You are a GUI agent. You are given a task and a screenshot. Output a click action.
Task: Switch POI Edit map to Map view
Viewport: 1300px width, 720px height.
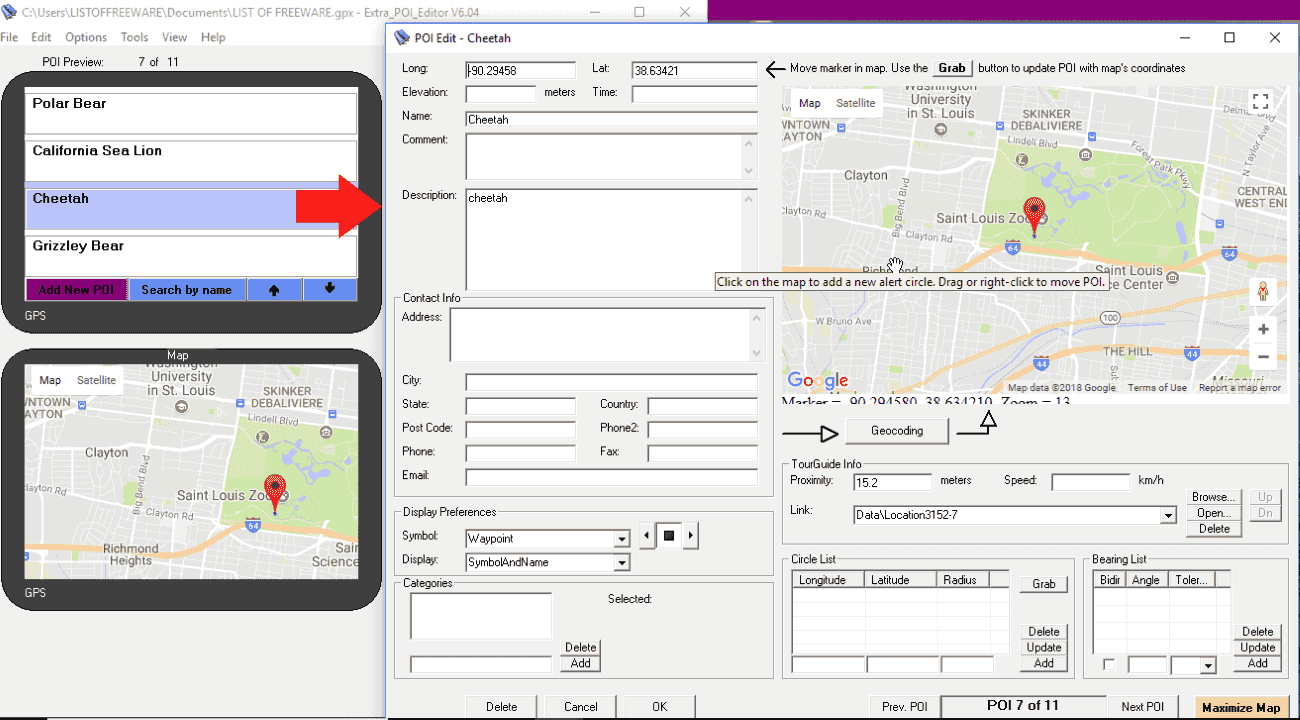[x=810, y=103]
